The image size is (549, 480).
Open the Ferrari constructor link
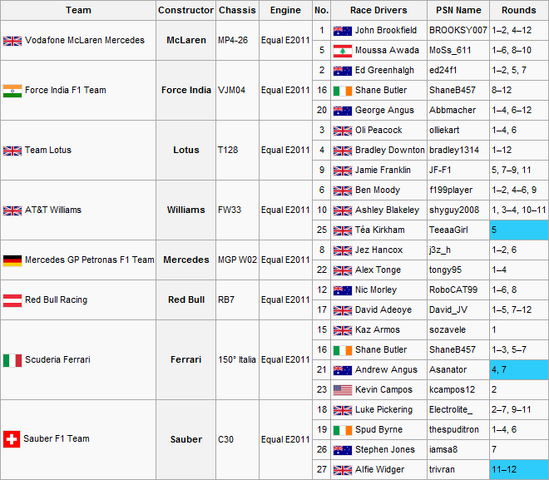click(x=186, y=360)
